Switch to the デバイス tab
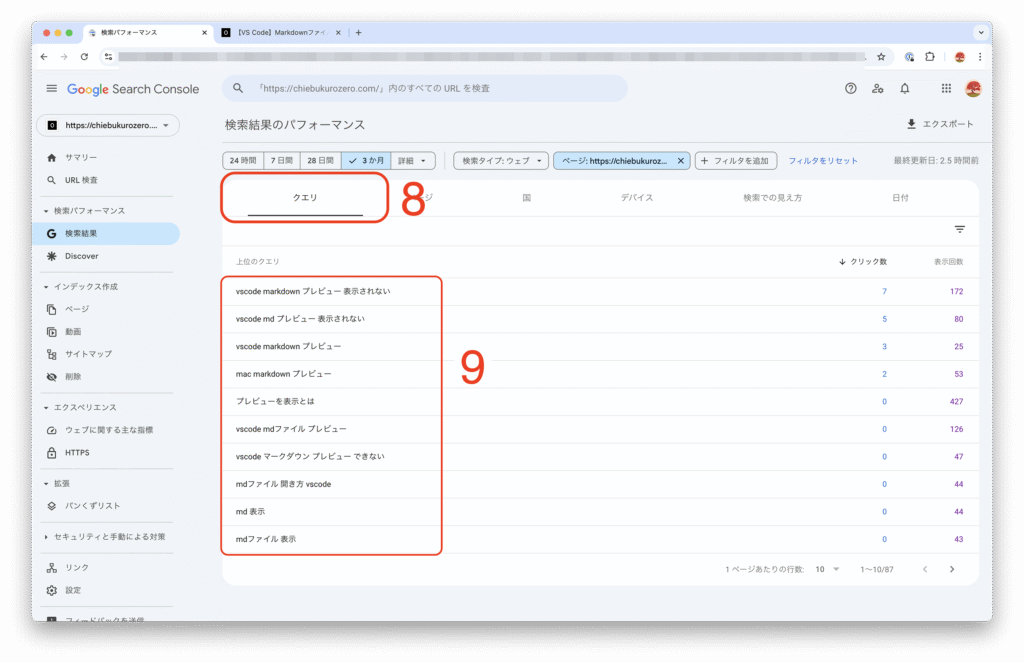This screenshot has height=663, width=1024. [637, 198]
